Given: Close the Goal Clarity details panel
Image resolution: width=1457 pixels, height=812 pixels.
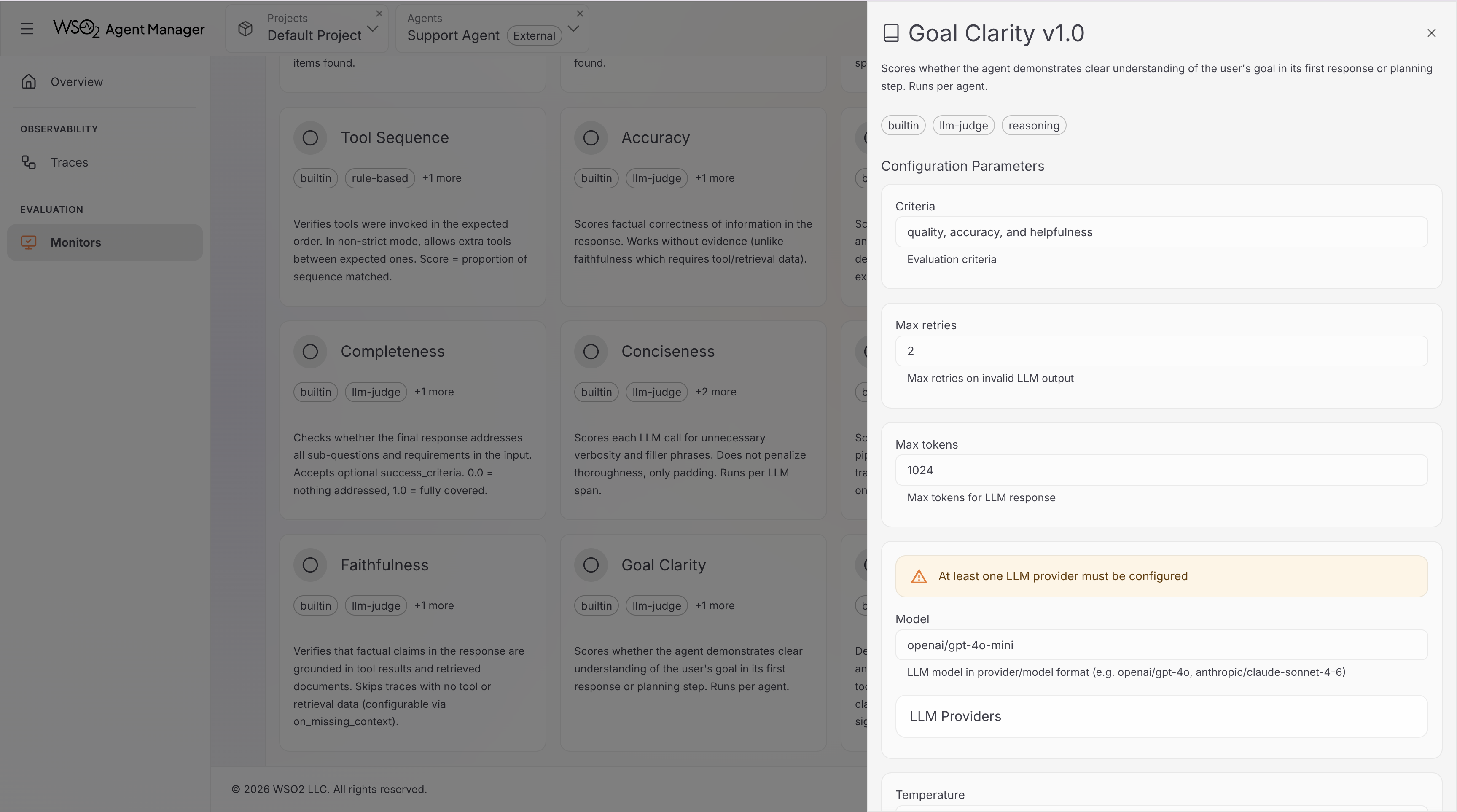Looking at the screenshot, I should (1432, 33).
